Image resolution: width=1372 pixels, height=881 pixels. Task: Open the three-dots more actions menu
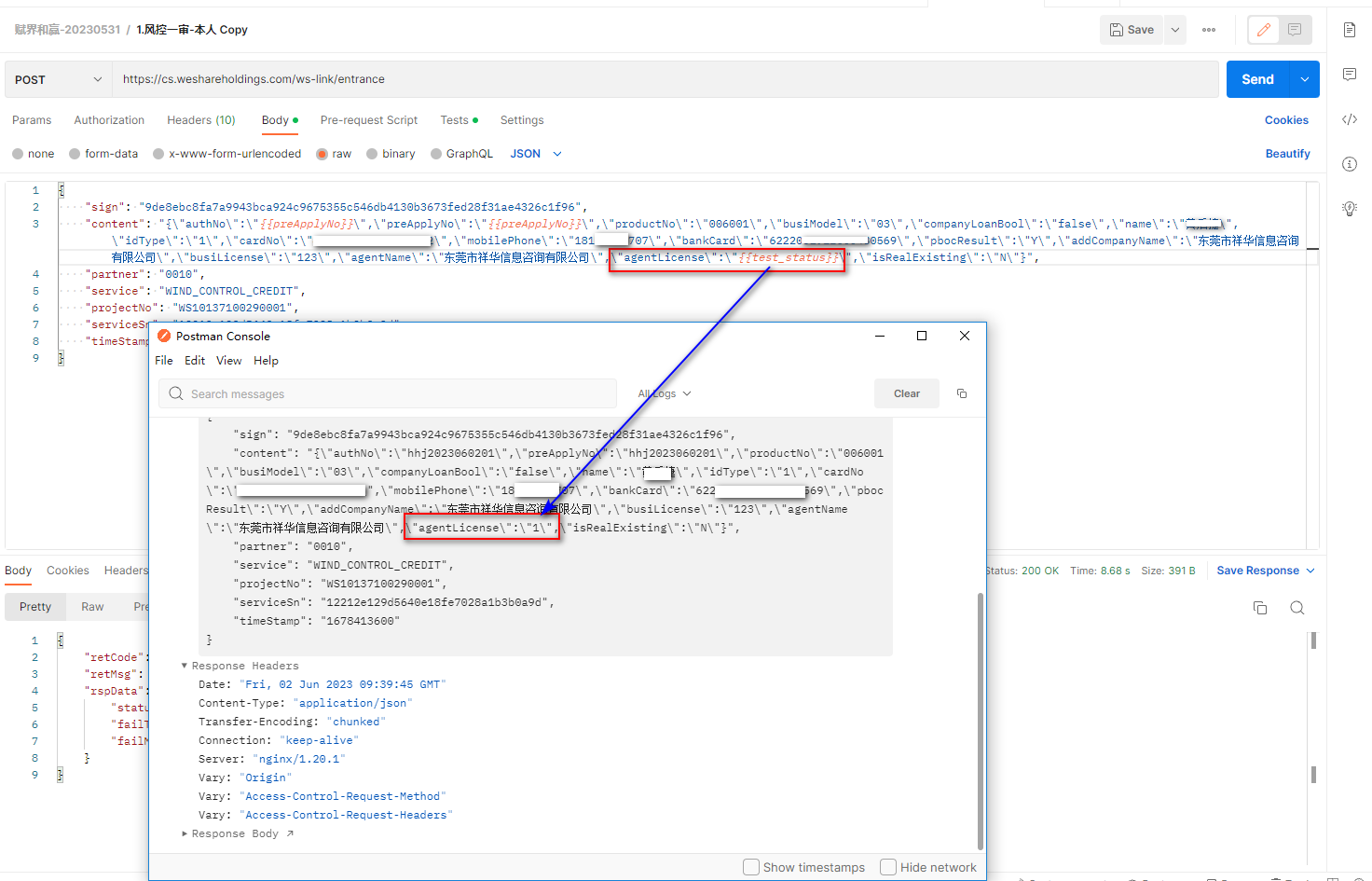(1209, 30)
